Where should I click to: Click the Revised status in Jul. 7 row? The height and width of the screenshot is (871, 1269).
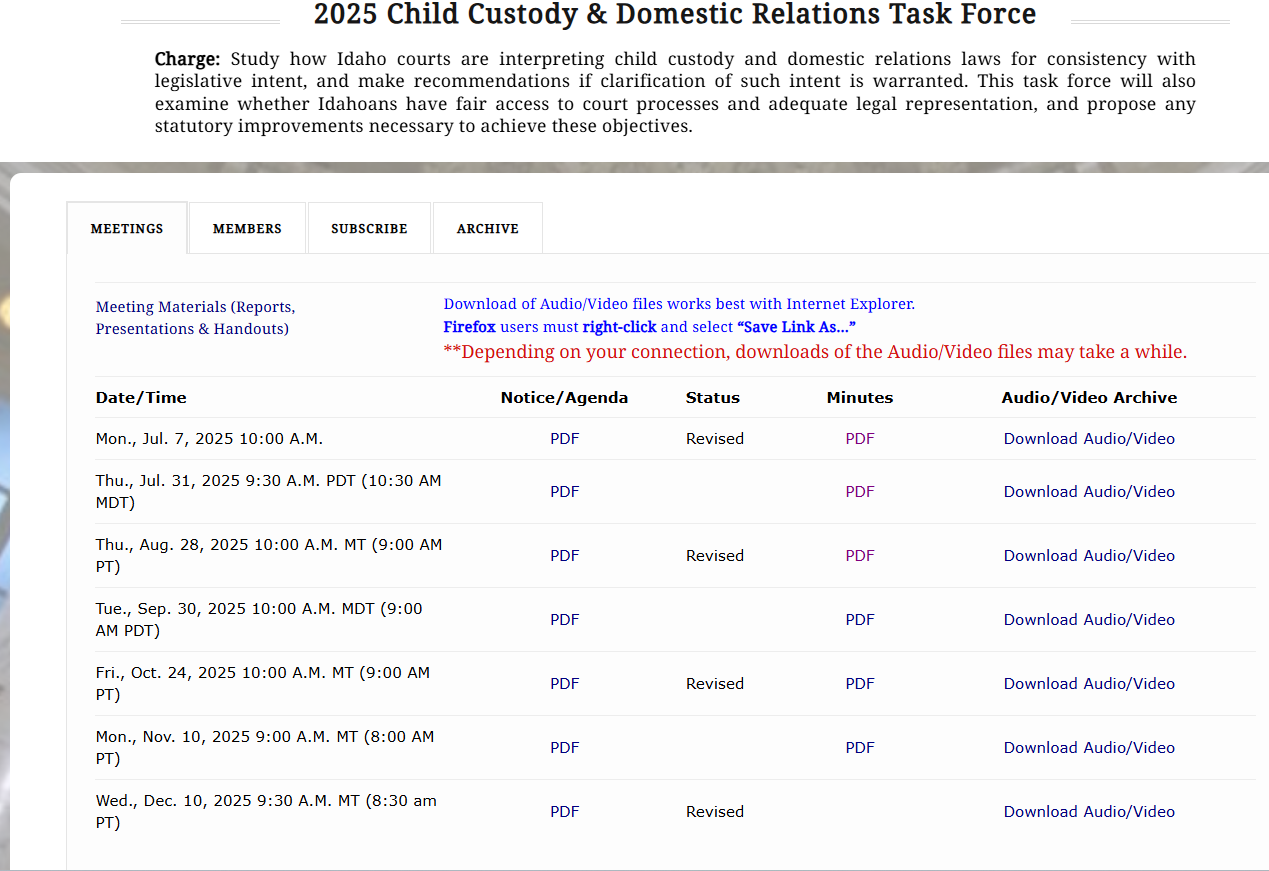715,439
